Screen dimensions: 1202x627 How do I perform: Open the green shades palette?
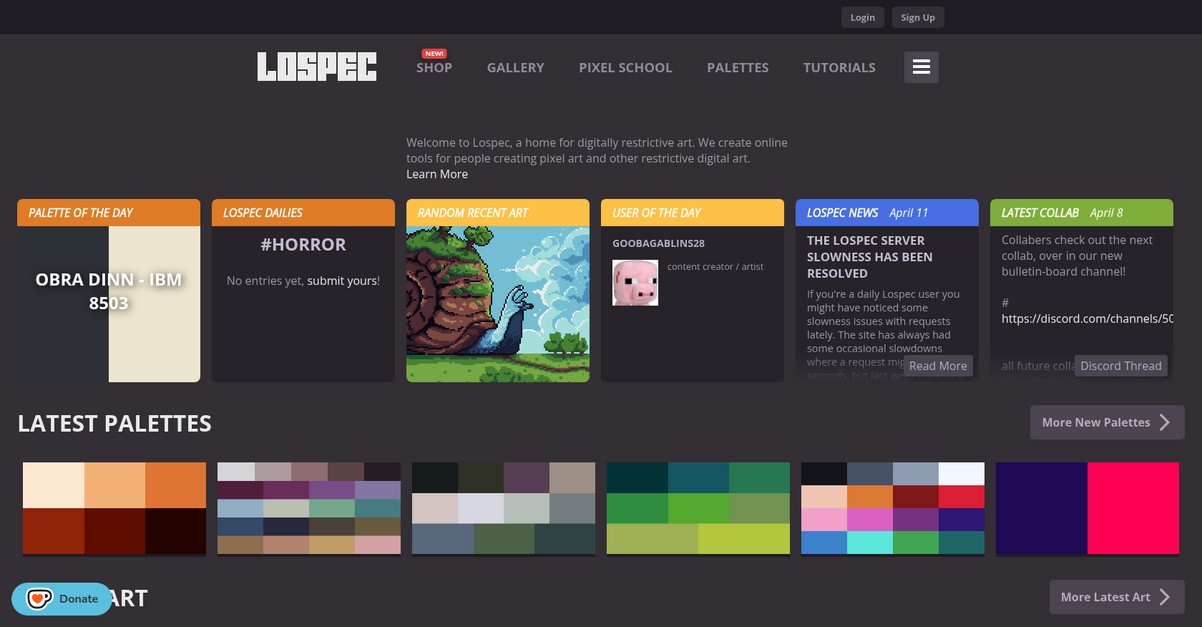[698, 508]
